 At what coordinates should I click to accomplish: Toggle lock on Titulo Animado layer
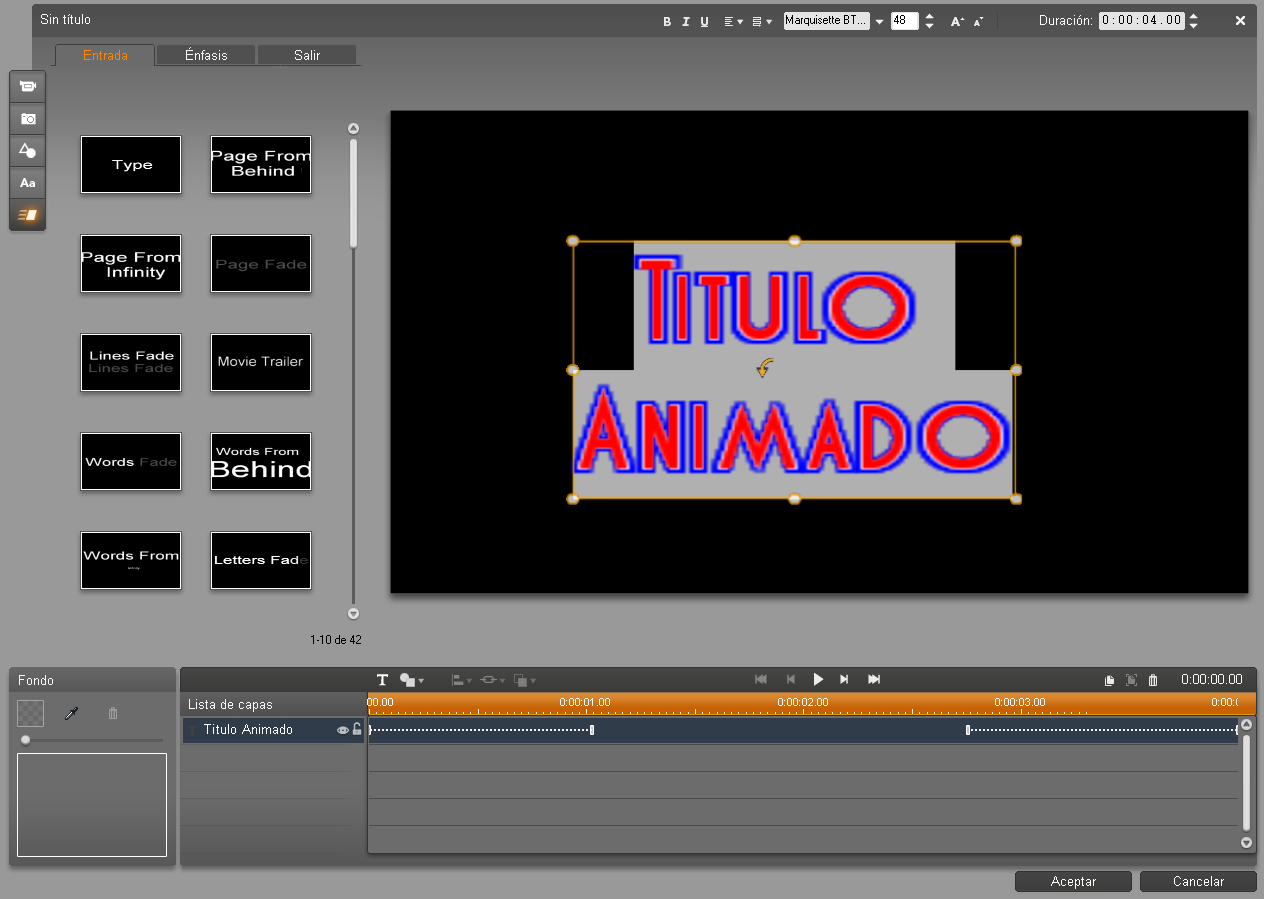(x=357, y=730)
